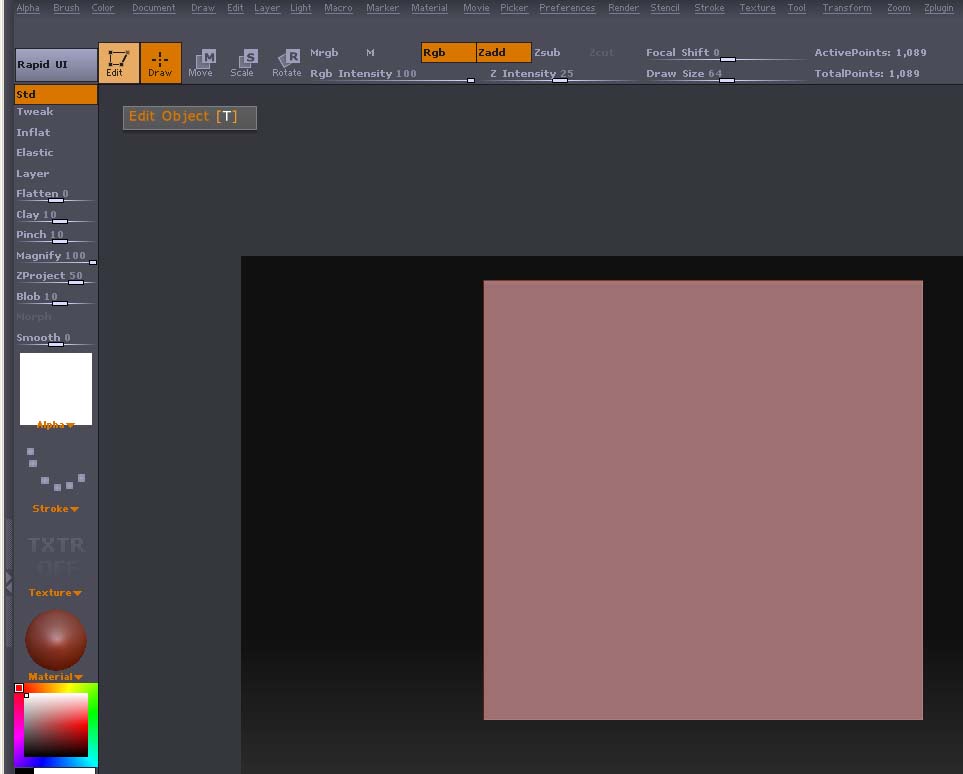Toggle the Mrgb paint mode

[324, 53]
